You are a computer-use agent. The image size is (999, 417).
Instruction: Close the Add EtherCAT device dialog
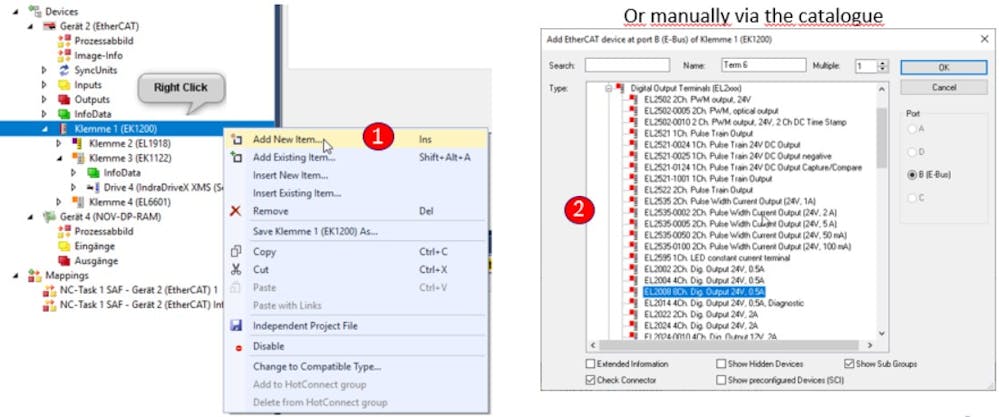pos(983,39)
